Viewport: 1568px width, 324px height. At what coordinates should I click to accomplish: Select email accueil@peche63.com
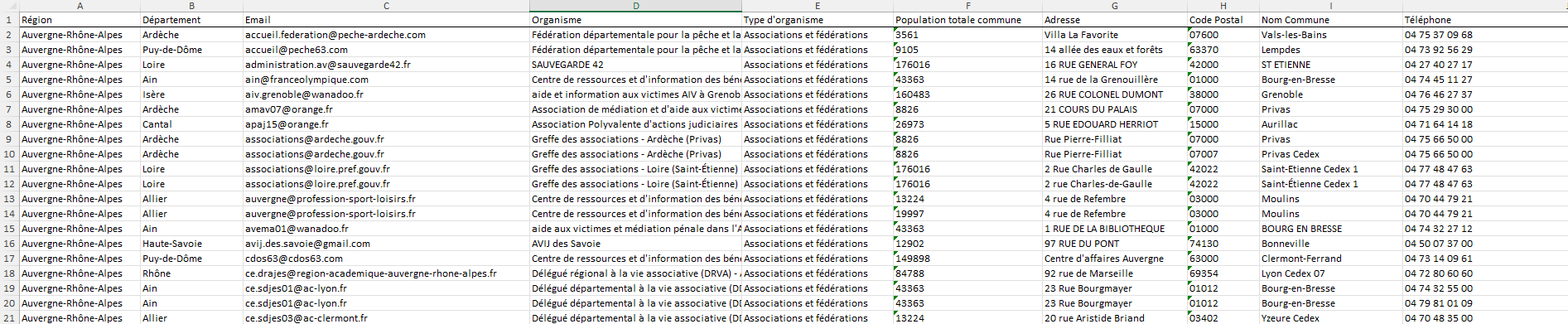[x=386, y=50]
